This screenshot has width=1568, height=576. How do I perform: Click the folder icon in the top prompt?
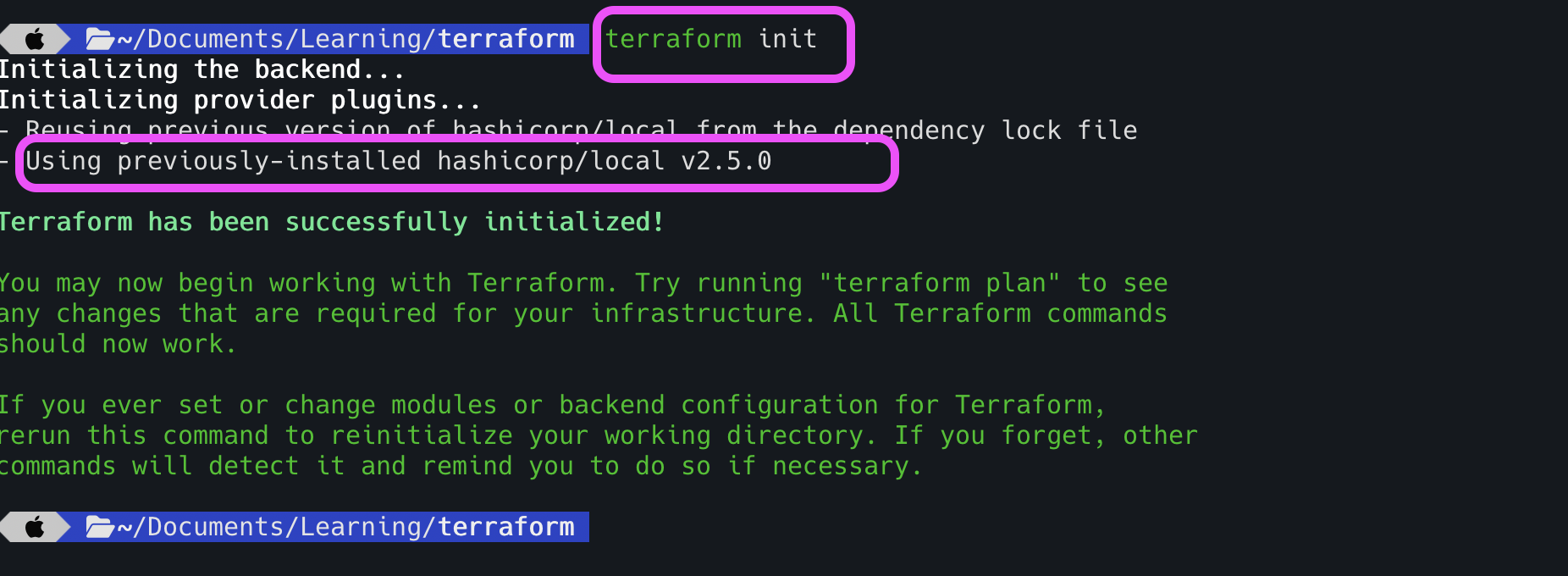(x=100, y=39)
